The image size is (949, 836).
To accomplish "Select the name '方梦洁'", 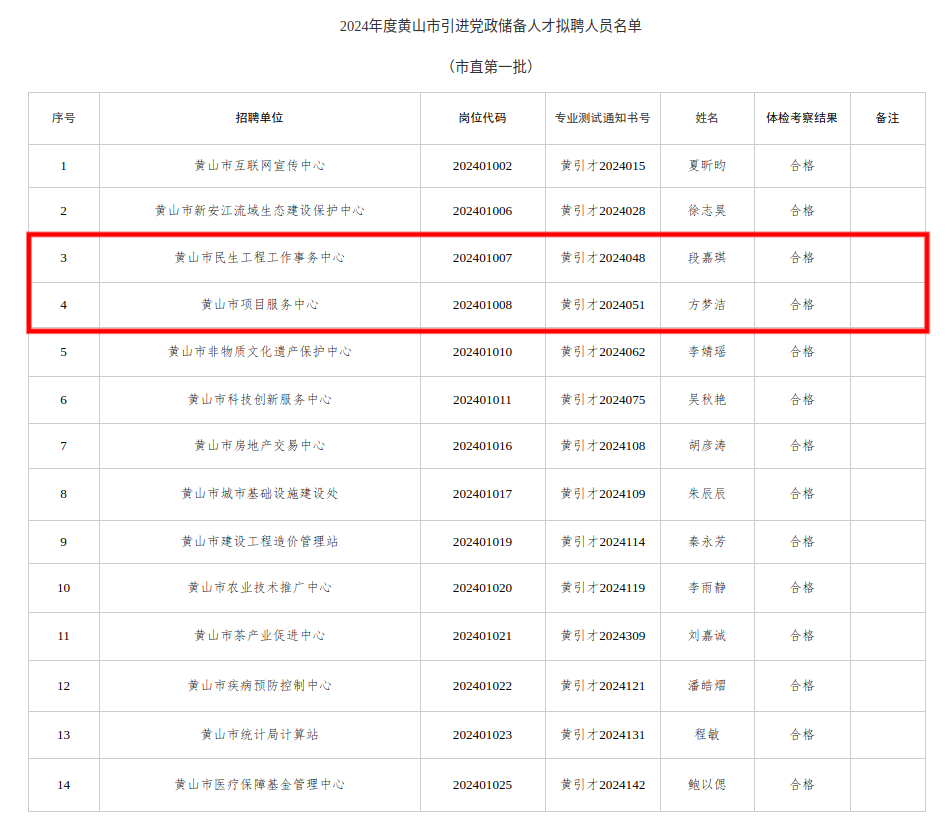I will [707, 304].
